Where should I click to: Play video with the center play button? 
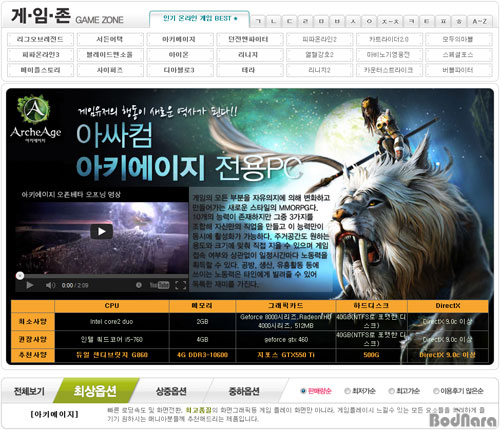101,231
